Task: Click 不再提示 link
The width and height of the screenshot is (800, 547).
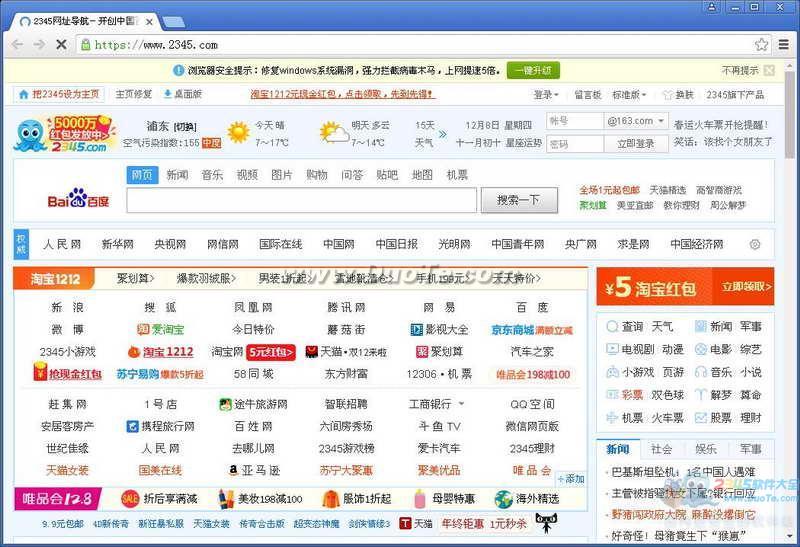Action: click(740, 70)
